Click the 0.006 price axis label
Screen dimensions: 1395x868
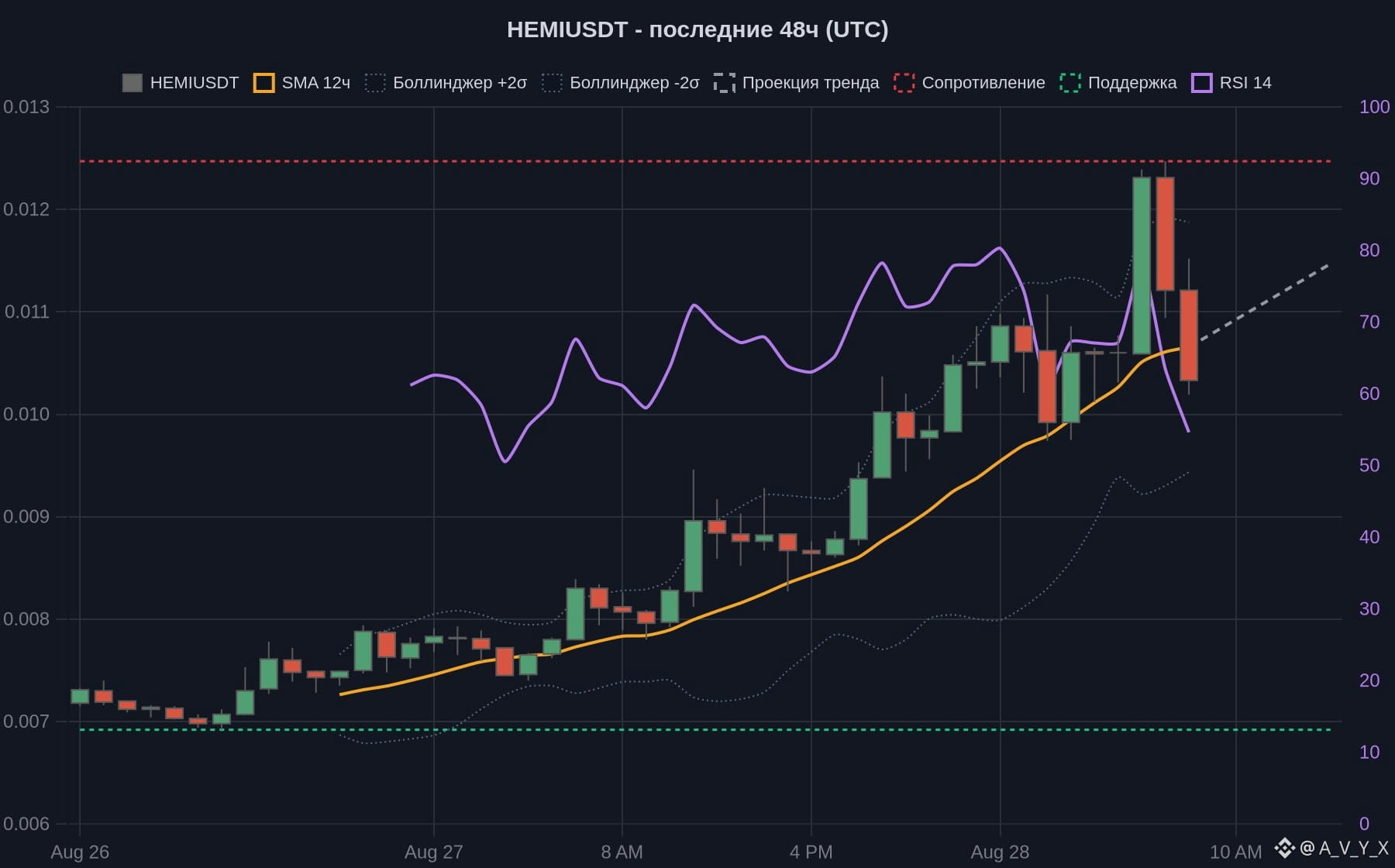pyautogui.click(x=26, y=824)
